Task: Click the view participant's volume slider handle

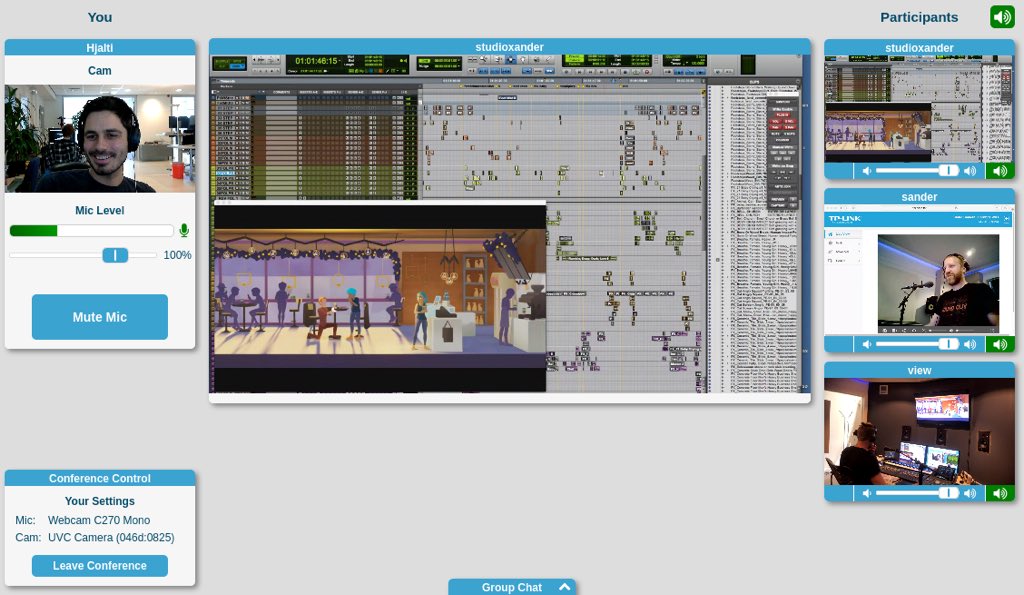Action: pyautogui.click(x=948, y=492)
